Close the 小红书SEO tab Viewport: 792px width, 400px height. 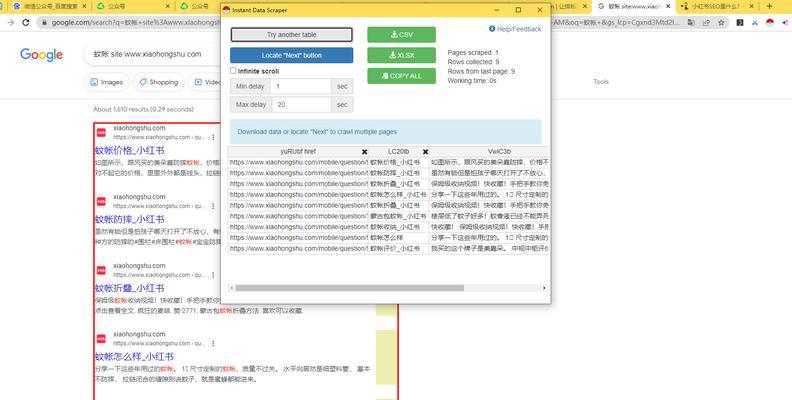tap(752, 6)
